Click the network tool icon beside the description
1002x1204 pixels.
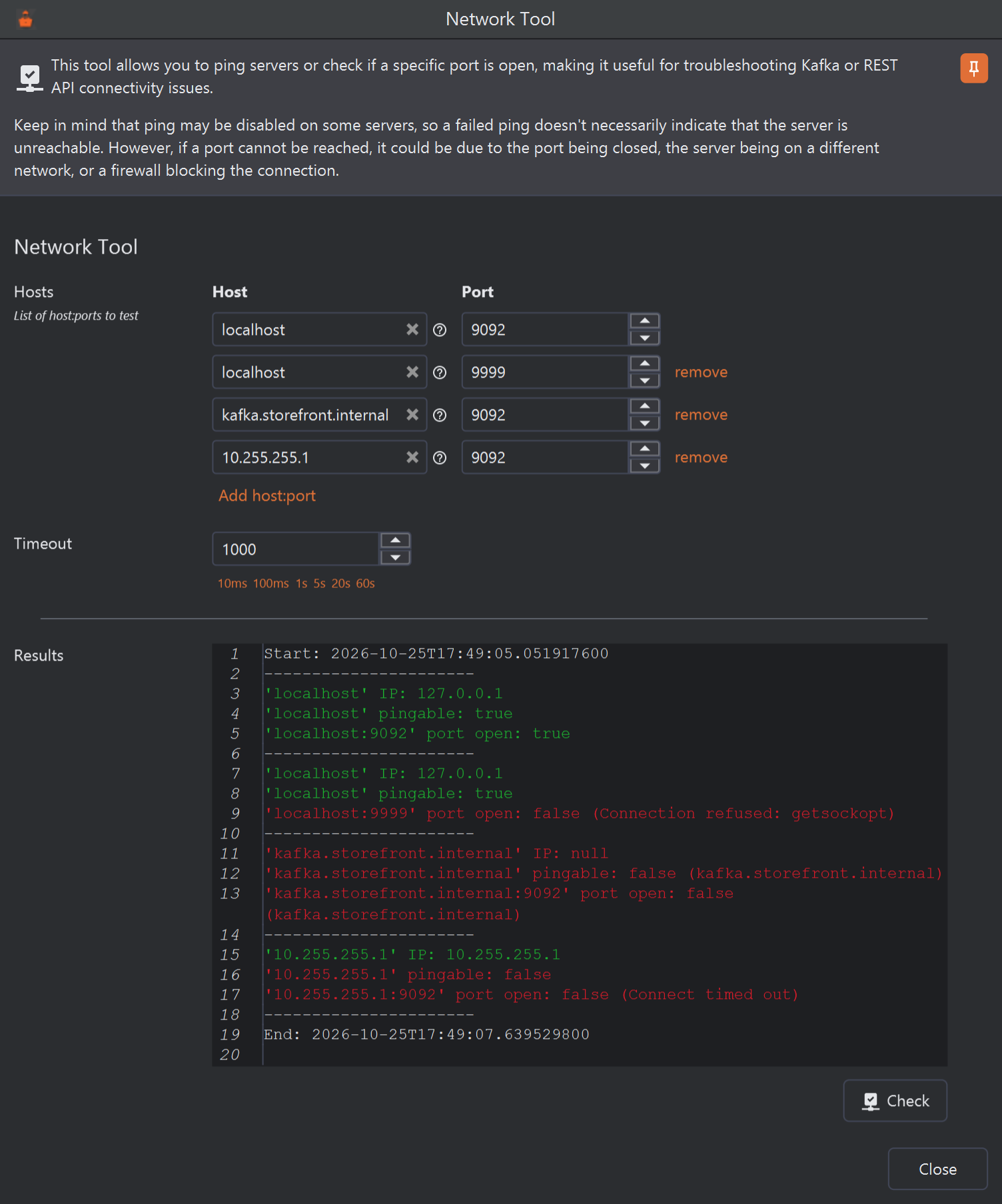tap(29, 79)
